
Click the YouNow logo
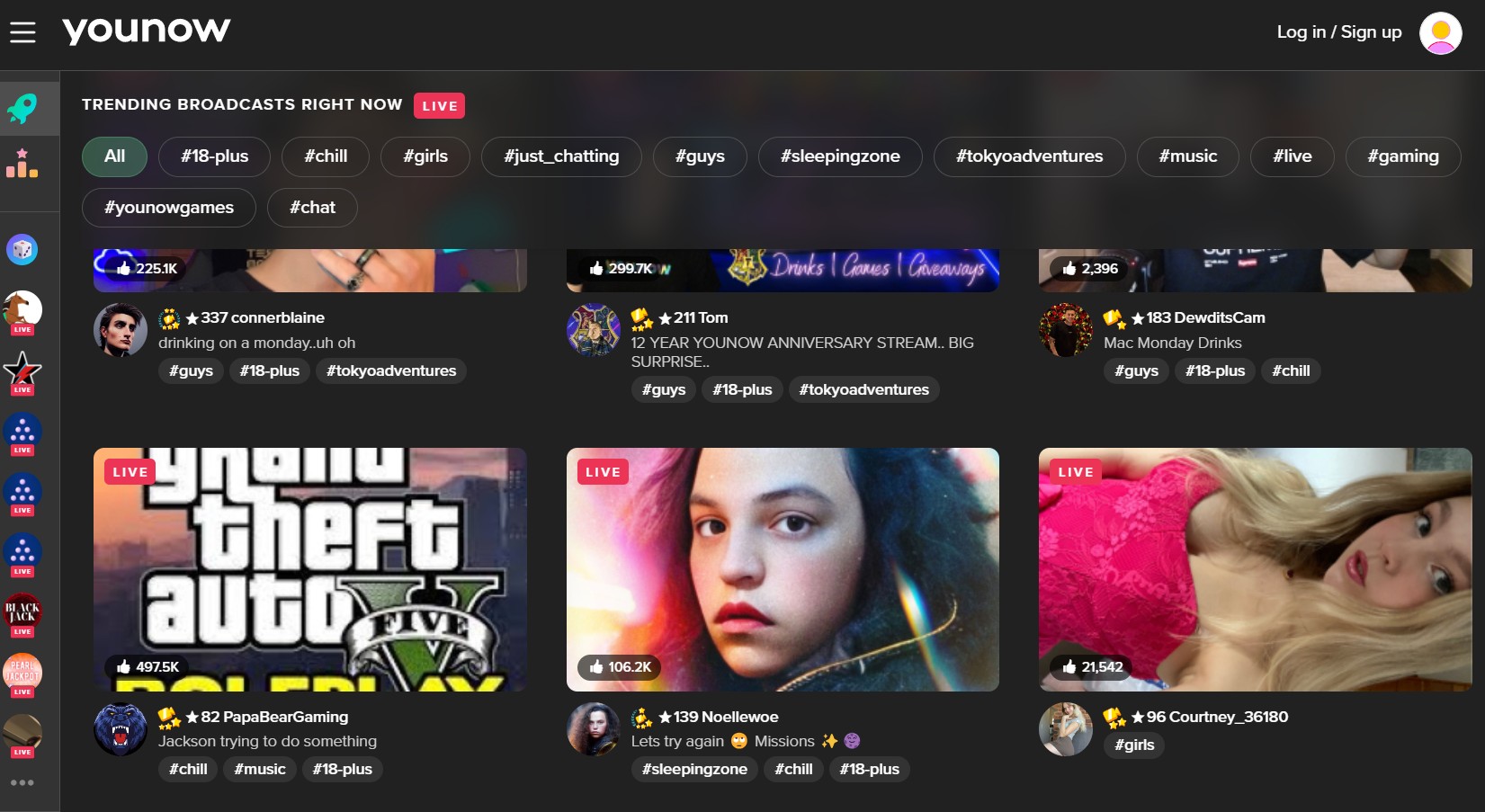click(x=147, y=31)
